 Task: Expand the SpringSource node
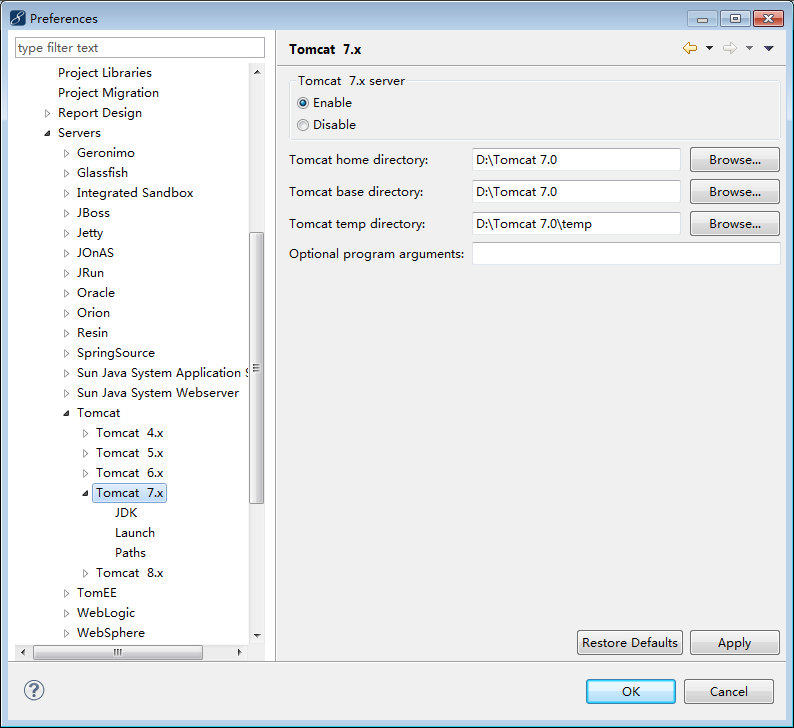point(66,353)
